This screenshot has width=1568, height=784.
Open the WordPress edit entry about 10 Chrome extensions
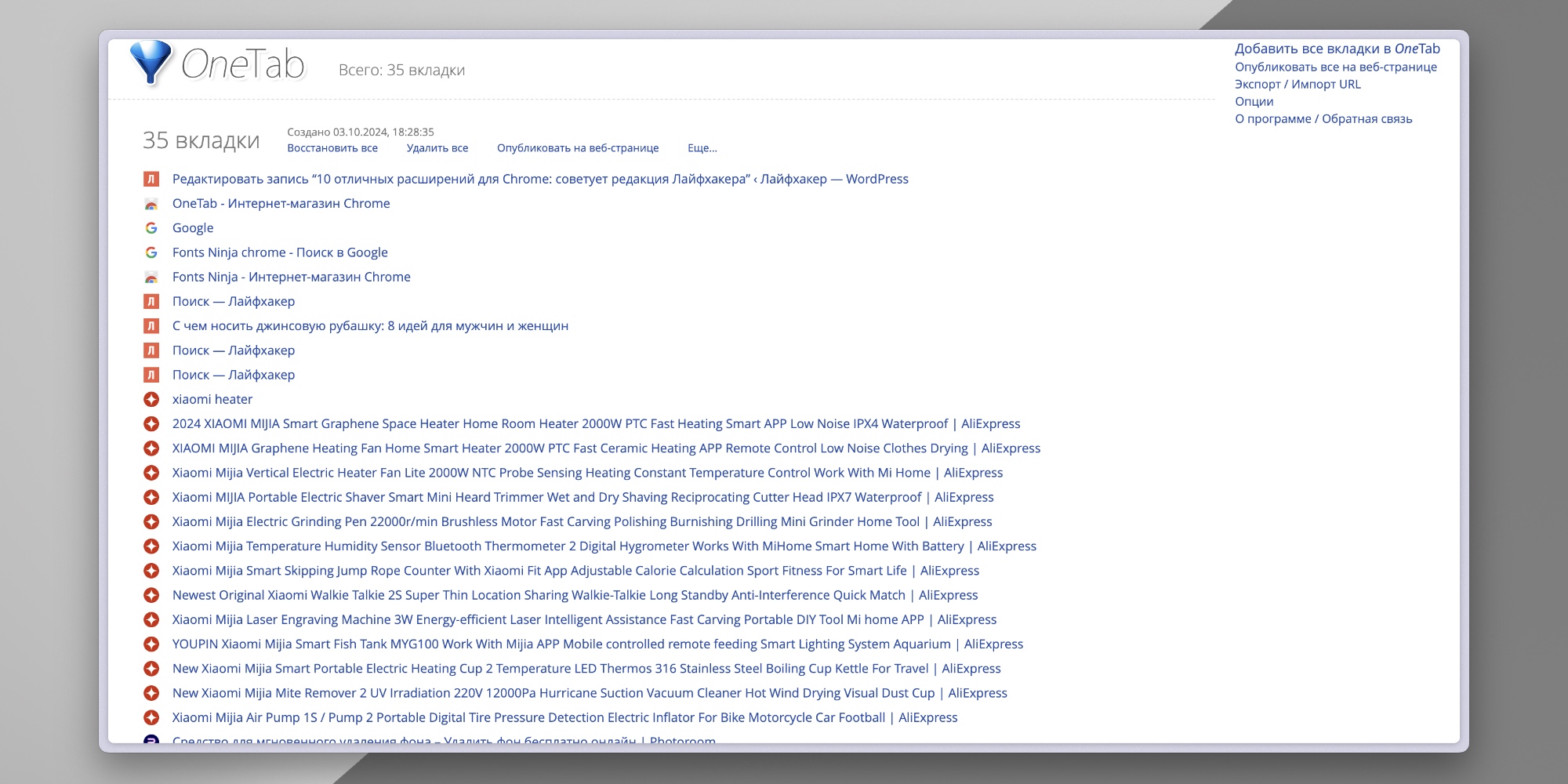[x=540, y=179]
